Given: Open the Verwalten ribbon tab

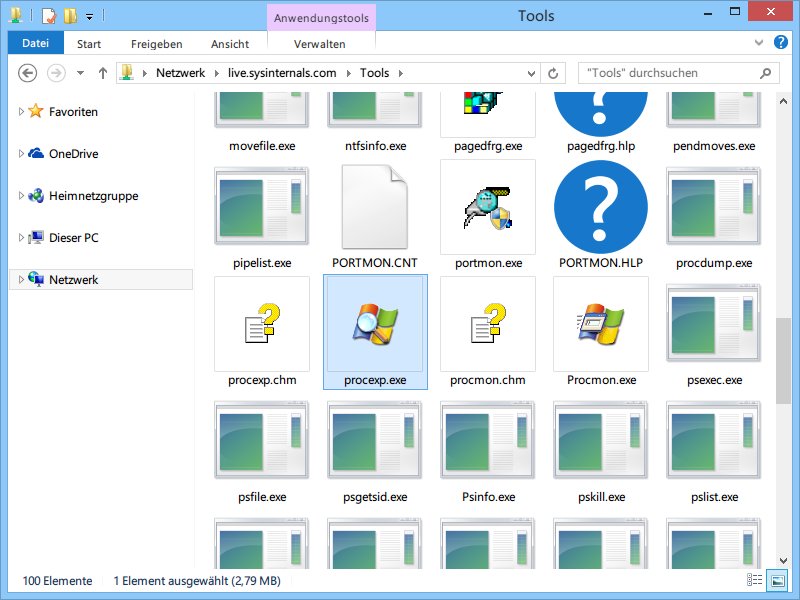Looking at the screenshot, I should pos(320,44).
